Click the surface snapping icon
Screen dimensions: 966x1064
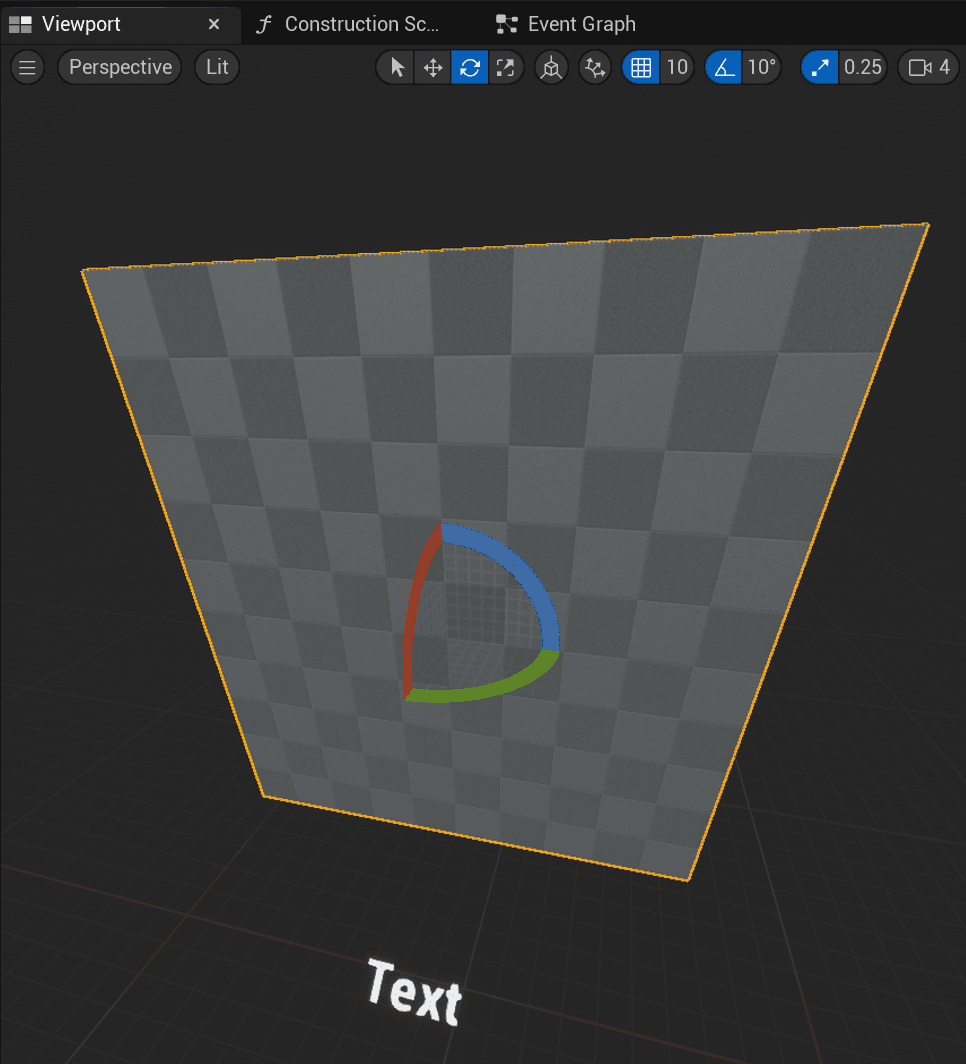[595, 68]
